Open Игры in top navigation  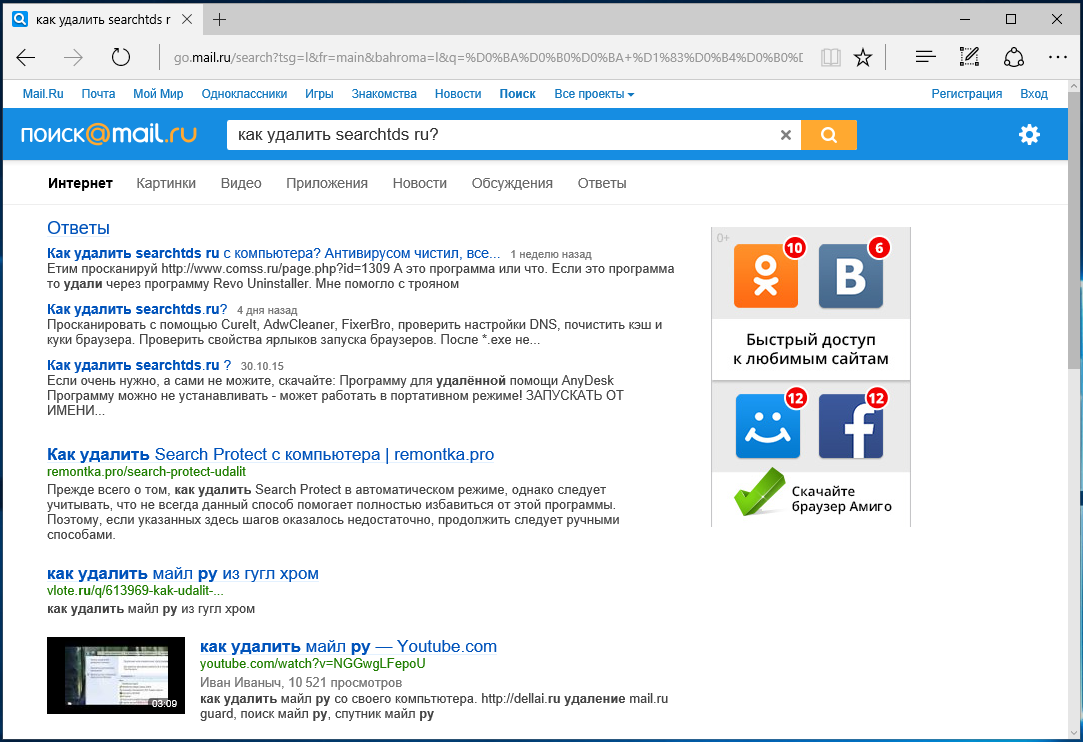pyautogui.click(x=319, y=94)
